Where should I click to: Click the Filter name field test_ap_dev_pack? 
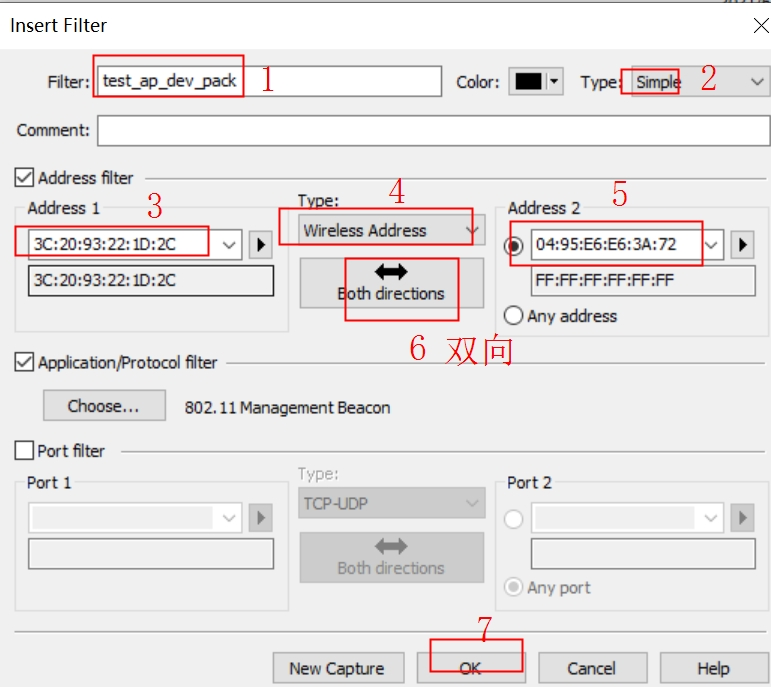269,81
